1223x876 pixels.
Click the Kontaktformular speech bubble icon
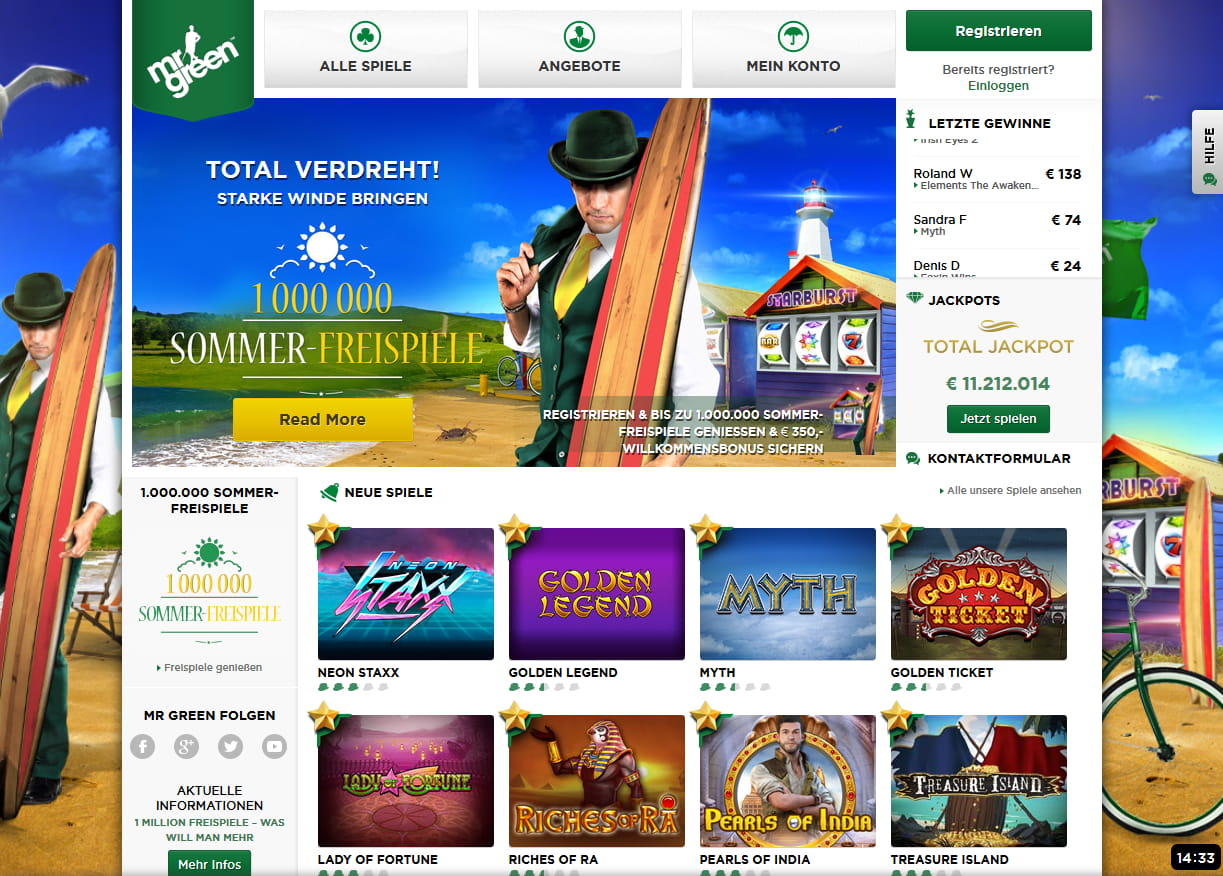913,459
